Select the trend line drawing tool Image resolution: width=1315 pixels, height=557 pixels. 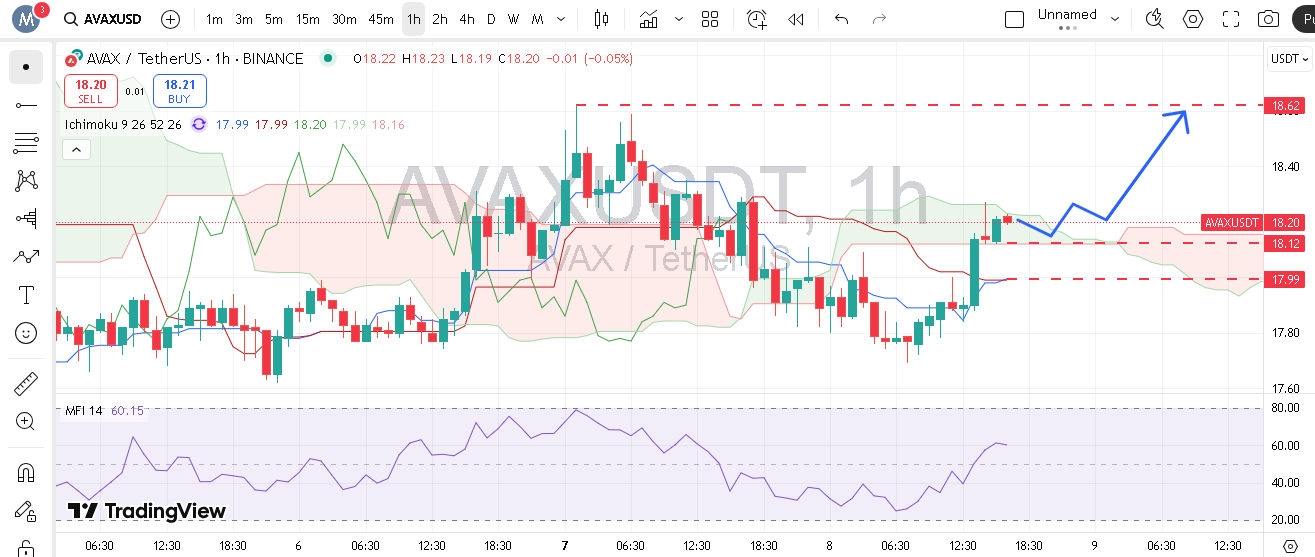(26, 105)
